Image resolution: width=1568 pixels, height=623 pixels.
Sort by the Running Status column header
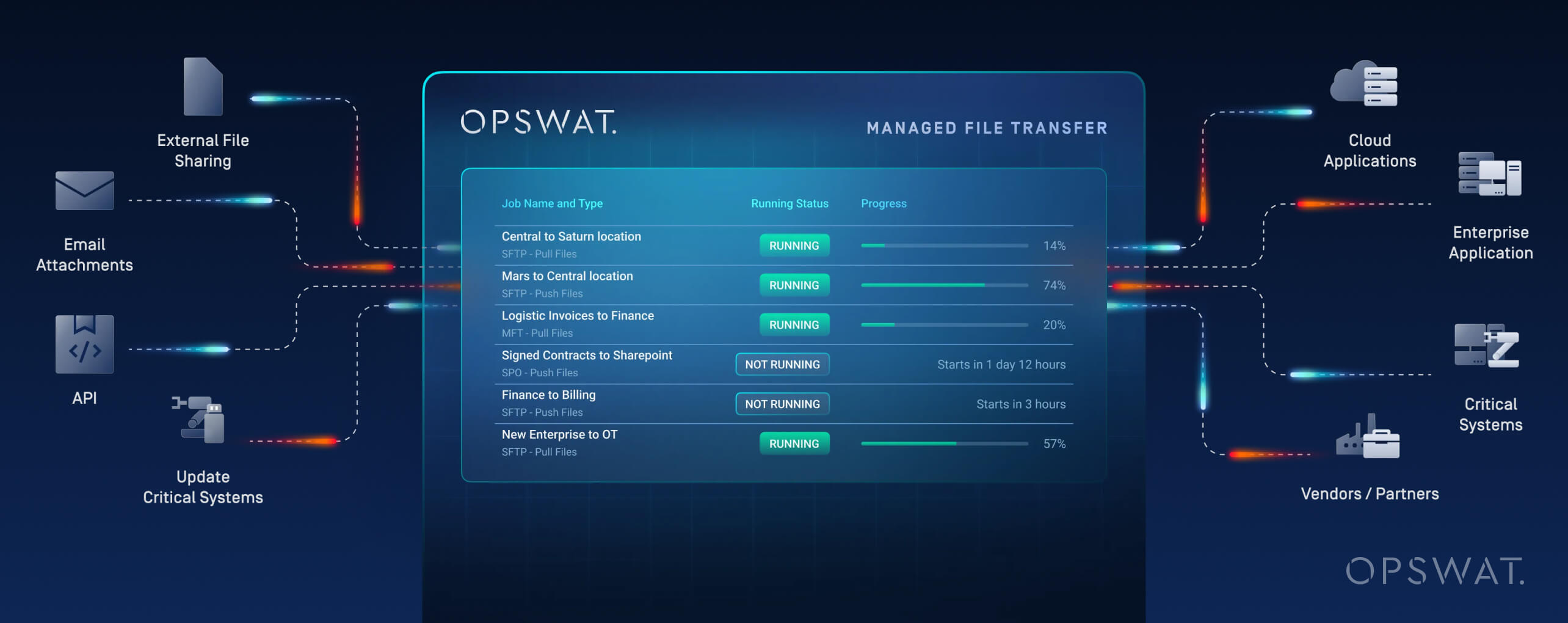(789, 203)
